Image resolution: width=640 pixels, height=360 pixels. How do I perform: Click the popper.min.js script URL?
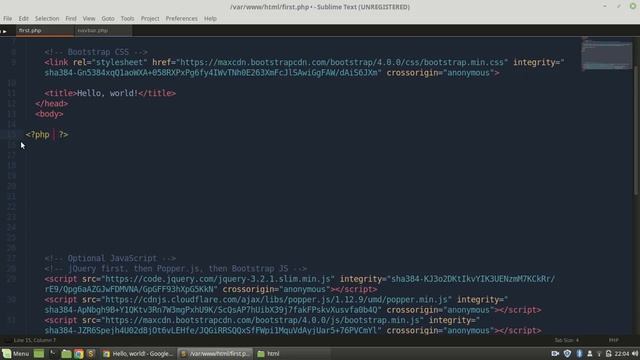(x=277, y=300)
